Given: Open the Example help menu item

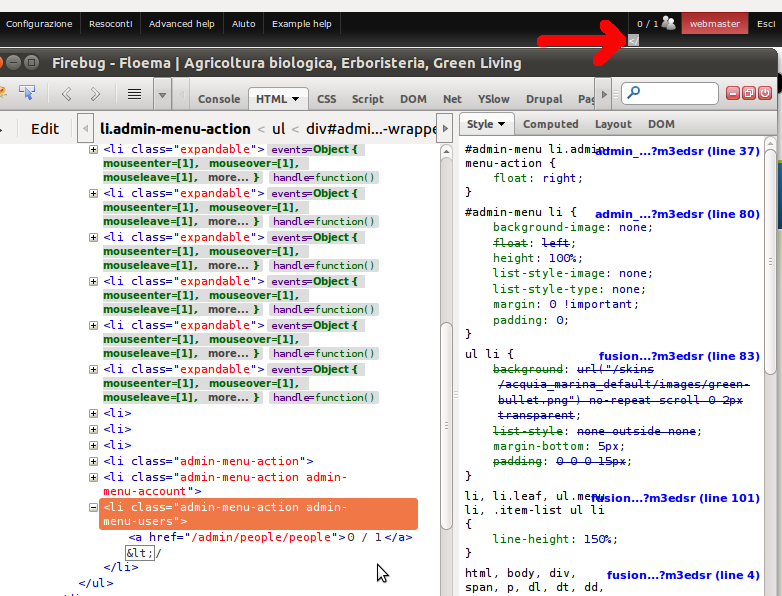Looking at the screenshot, I should click(x=302, y=24).
